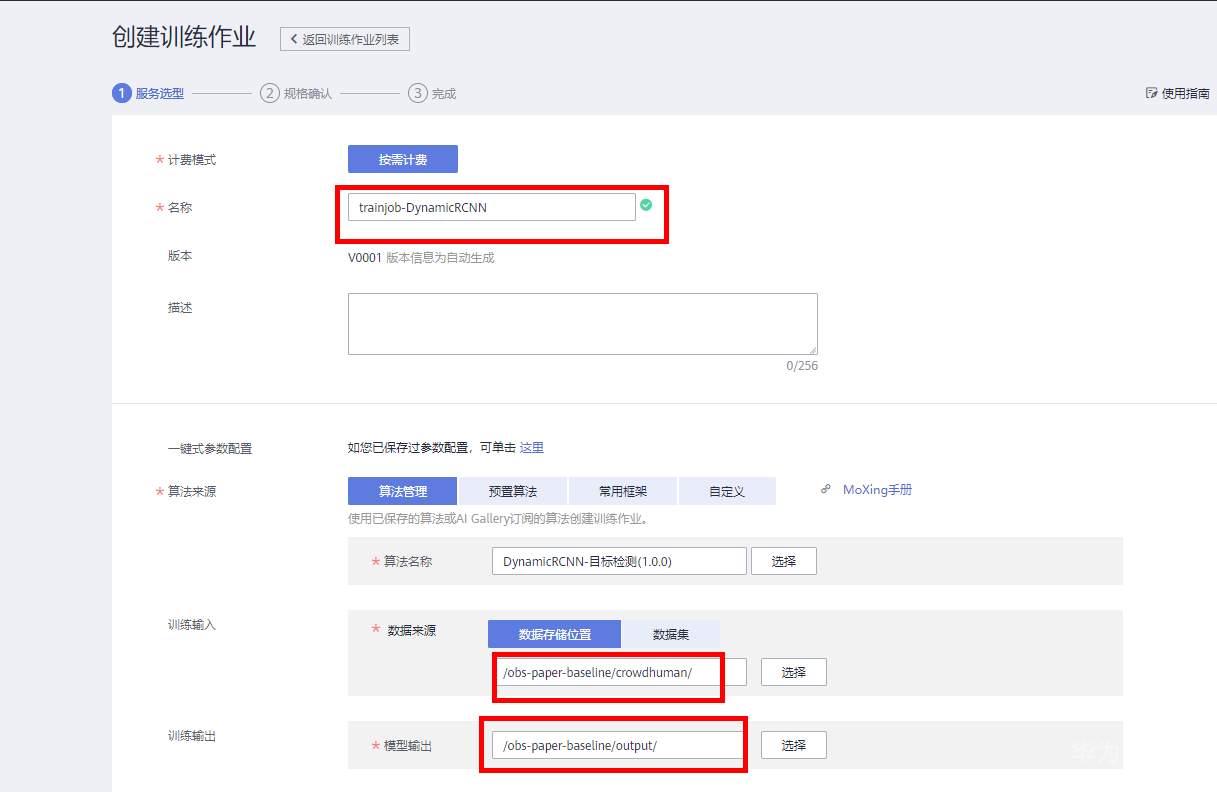Select 按需计费 billing mode
This screenshot has height=792, width=1217.
tap(402, 159)
